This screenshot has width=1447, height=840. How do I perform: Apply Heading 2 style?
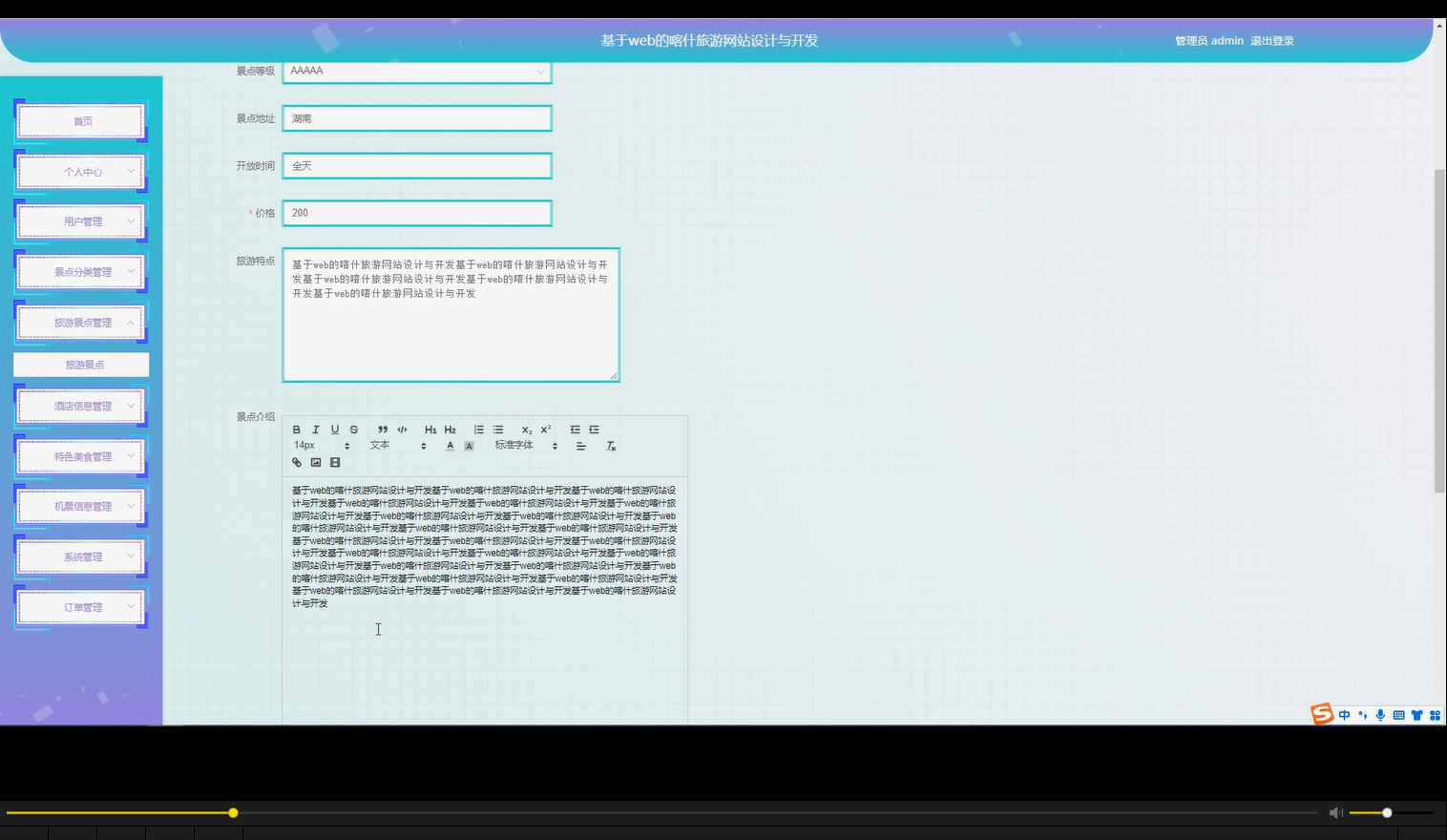(x=451, y=430)
